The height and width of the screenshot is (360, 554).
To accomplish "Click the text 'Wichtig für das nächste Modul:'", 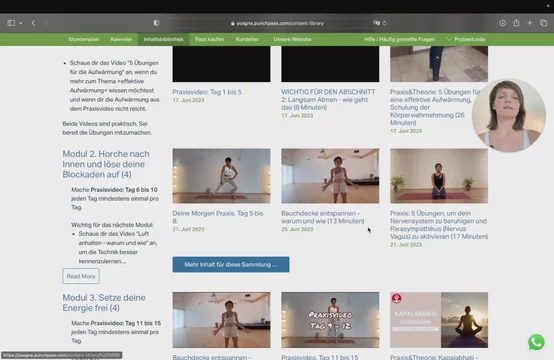I will pos(112,225).
